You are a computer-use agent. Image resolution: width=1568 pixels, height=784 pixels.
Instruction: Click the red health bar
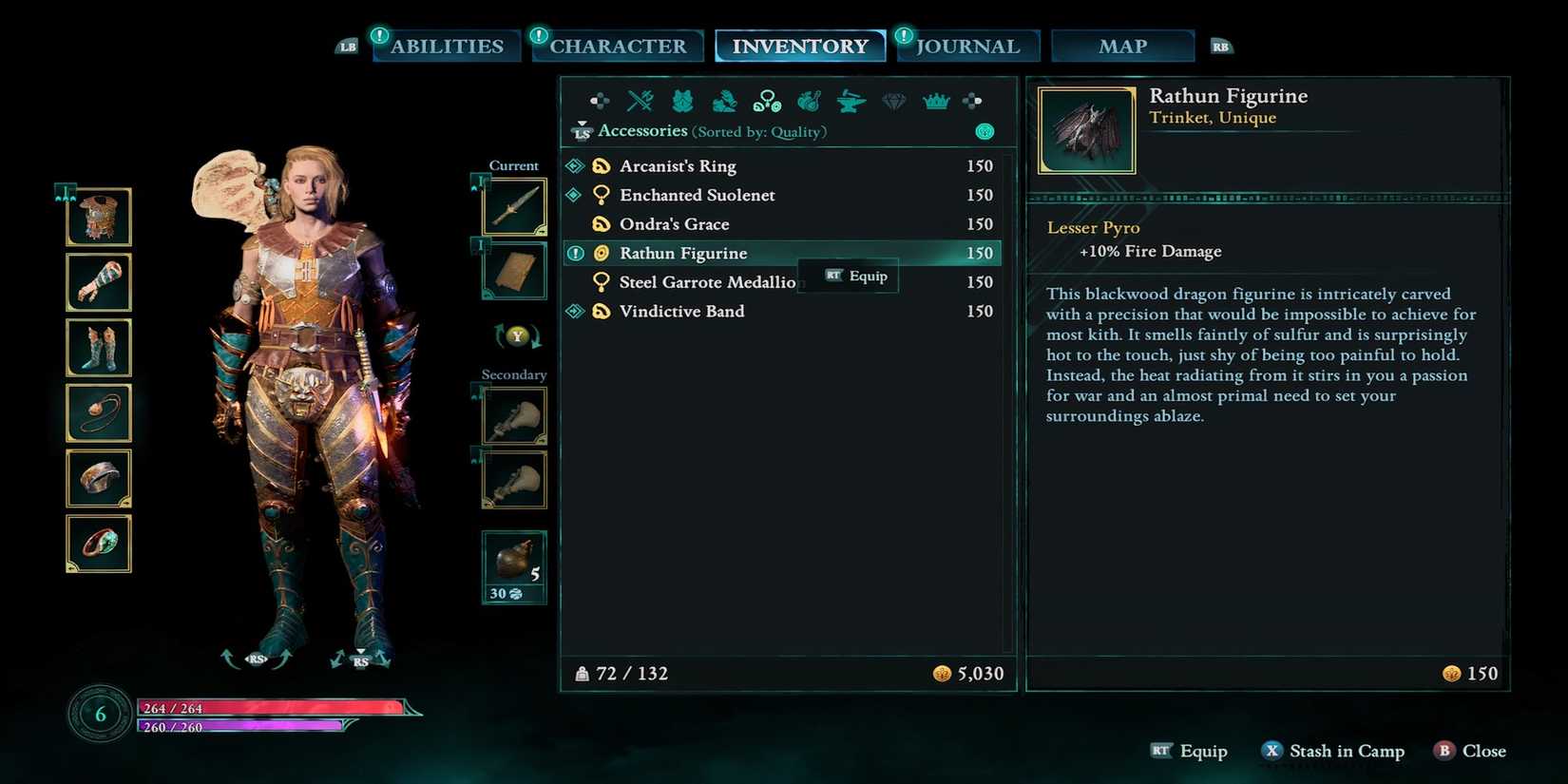click(272, 708)
